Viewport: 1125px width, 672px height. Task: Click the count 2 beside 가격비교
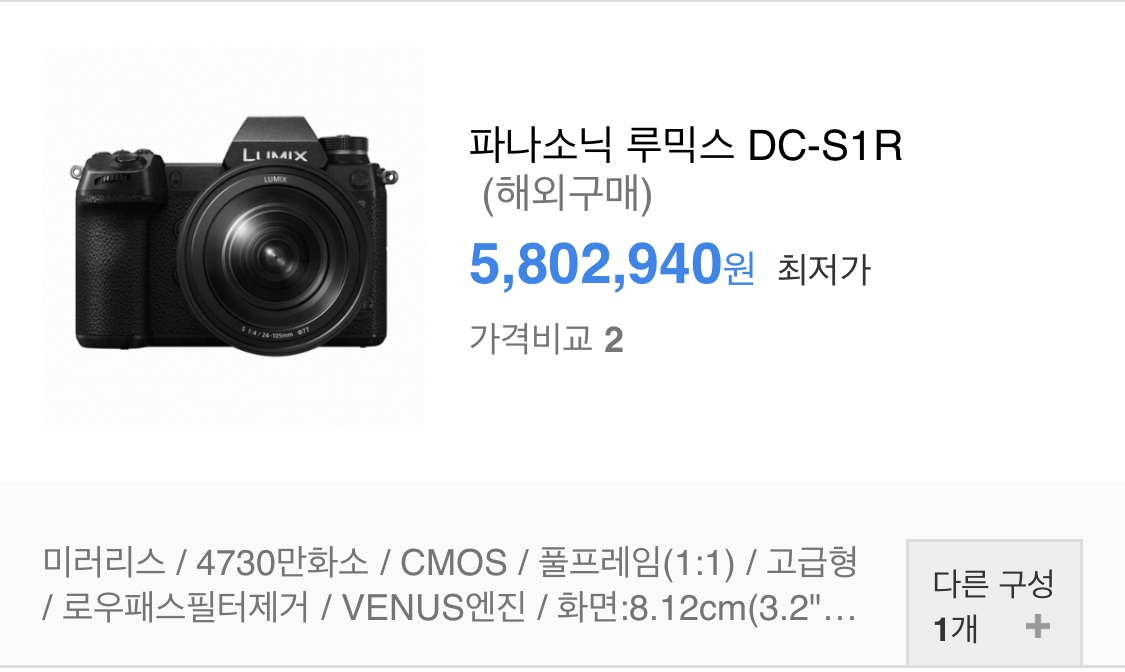(613, 340)
